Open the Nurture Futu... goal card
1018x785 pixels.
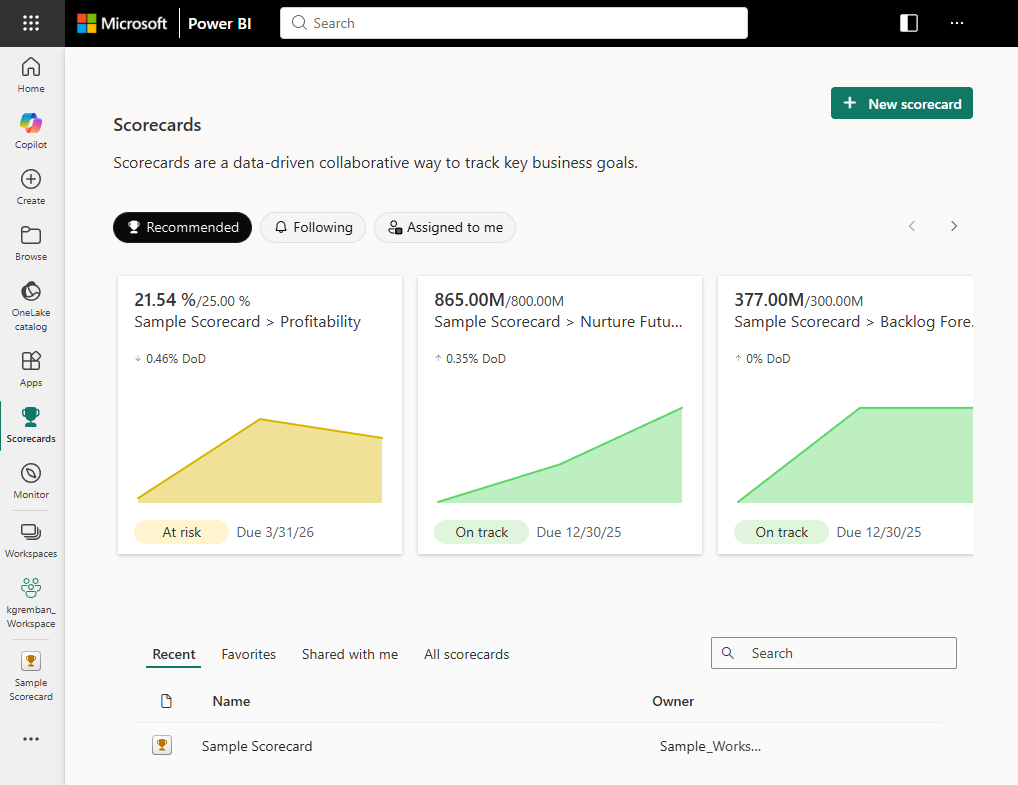pos(560,415)
